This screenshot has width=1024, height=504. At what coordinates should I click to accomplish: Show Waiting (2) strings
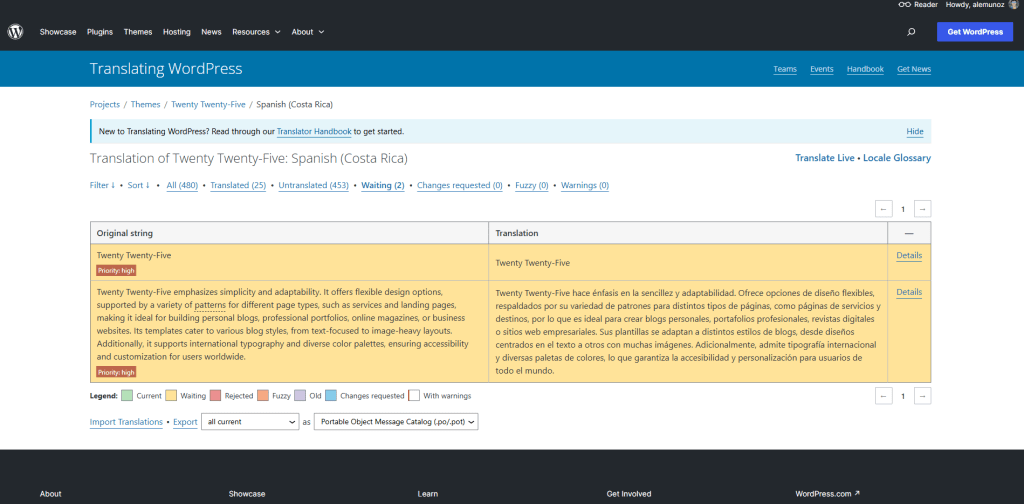[x=383, y=185]
